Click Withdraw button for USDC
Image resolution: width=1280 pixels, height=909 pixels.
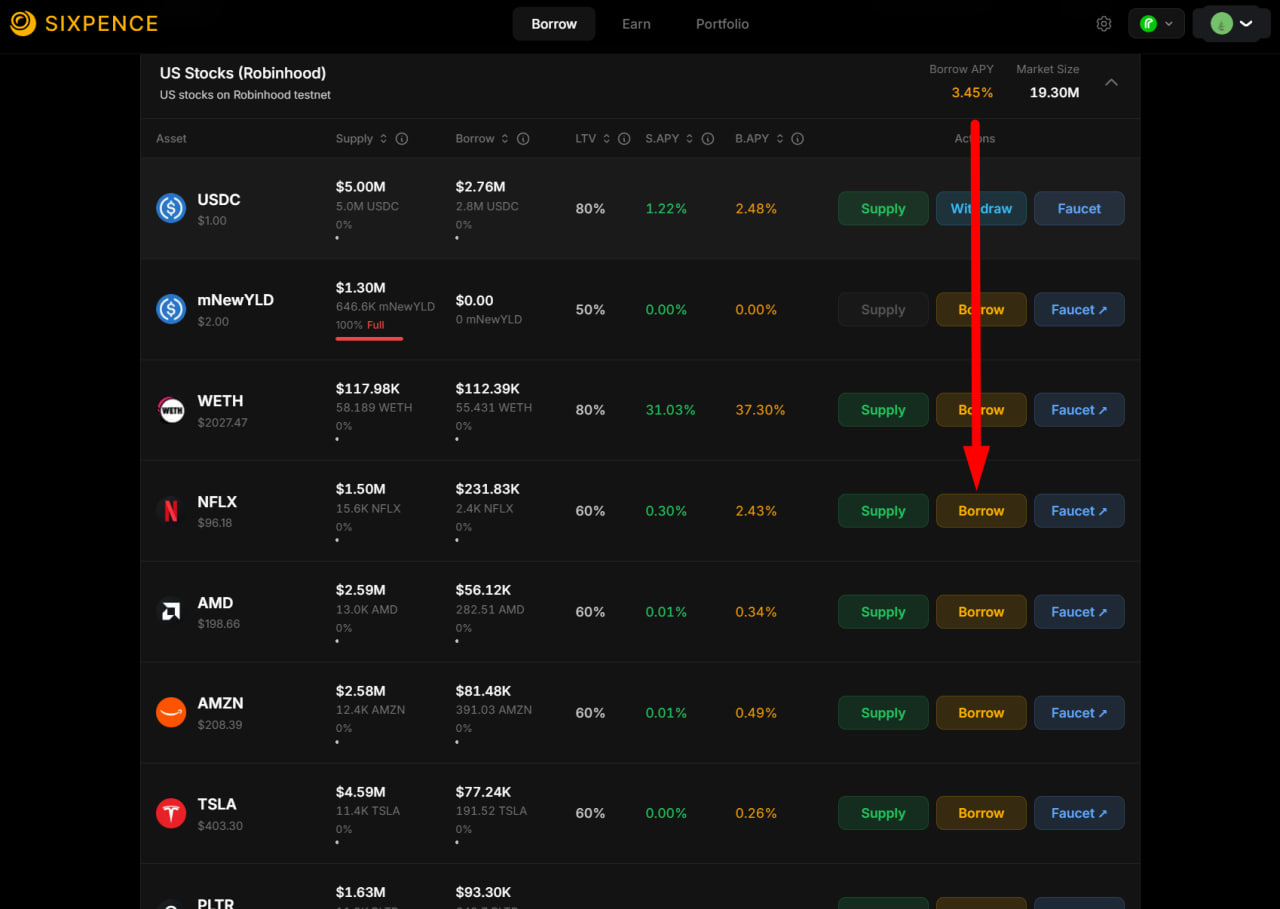(981, 208)
